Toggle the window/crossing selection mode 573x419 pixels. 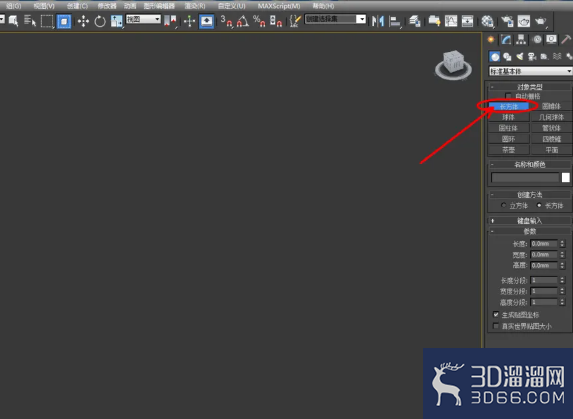pyautogui.click(x=64, y=21)
